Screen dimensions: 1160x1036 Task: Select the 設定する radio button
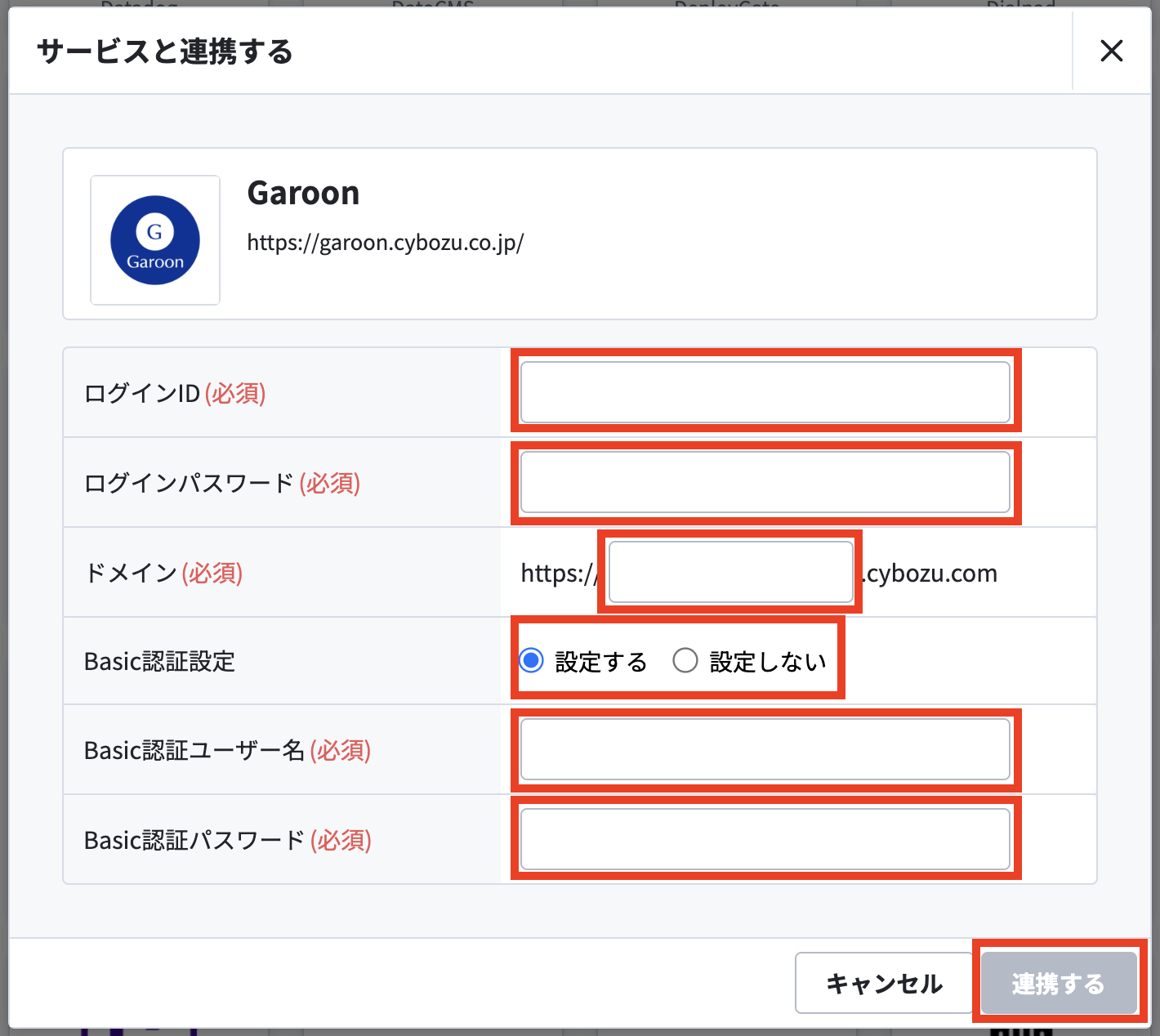[x=532, y=660]
